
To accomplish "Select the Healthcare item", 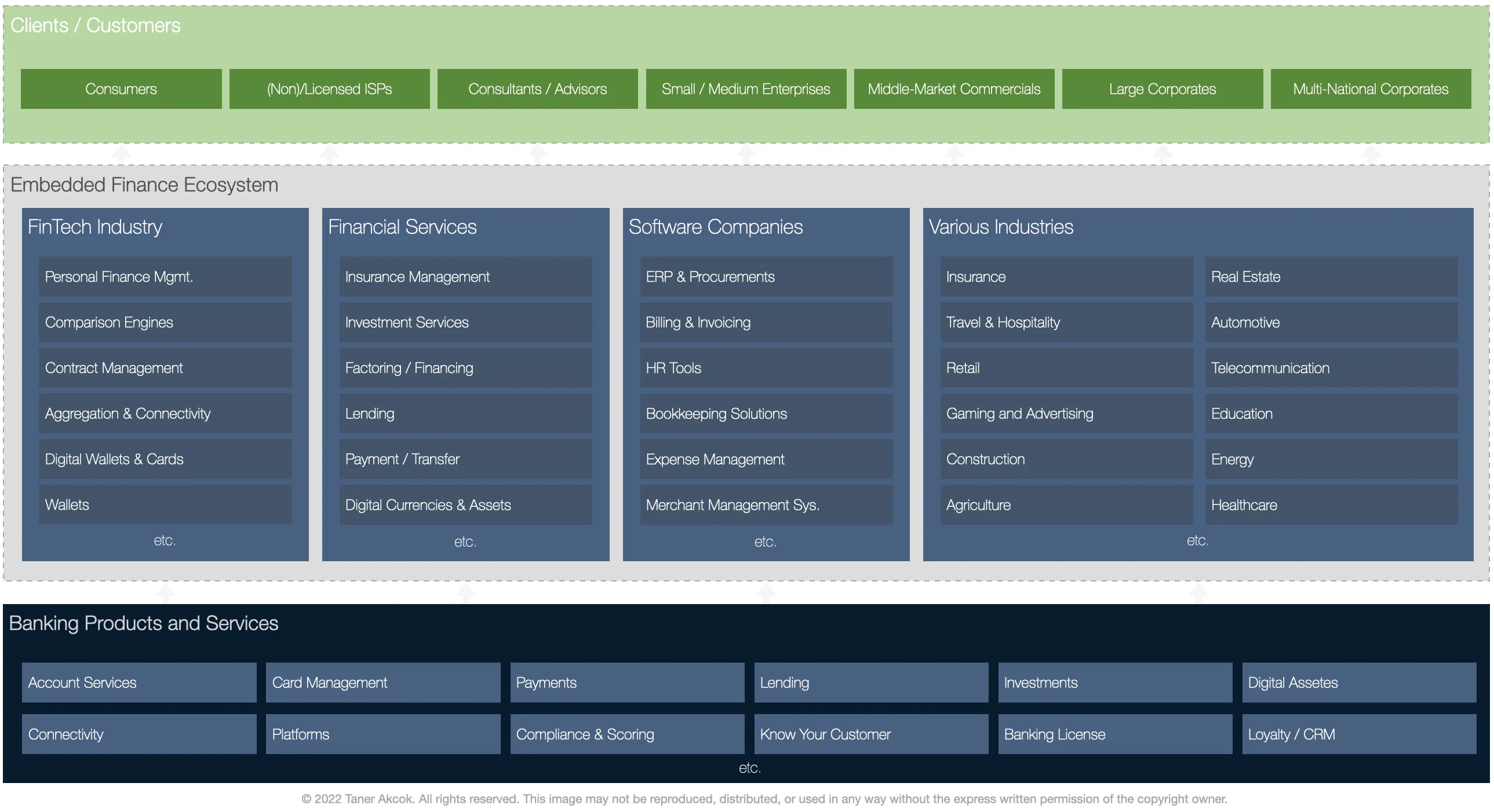I will 1332,505.
